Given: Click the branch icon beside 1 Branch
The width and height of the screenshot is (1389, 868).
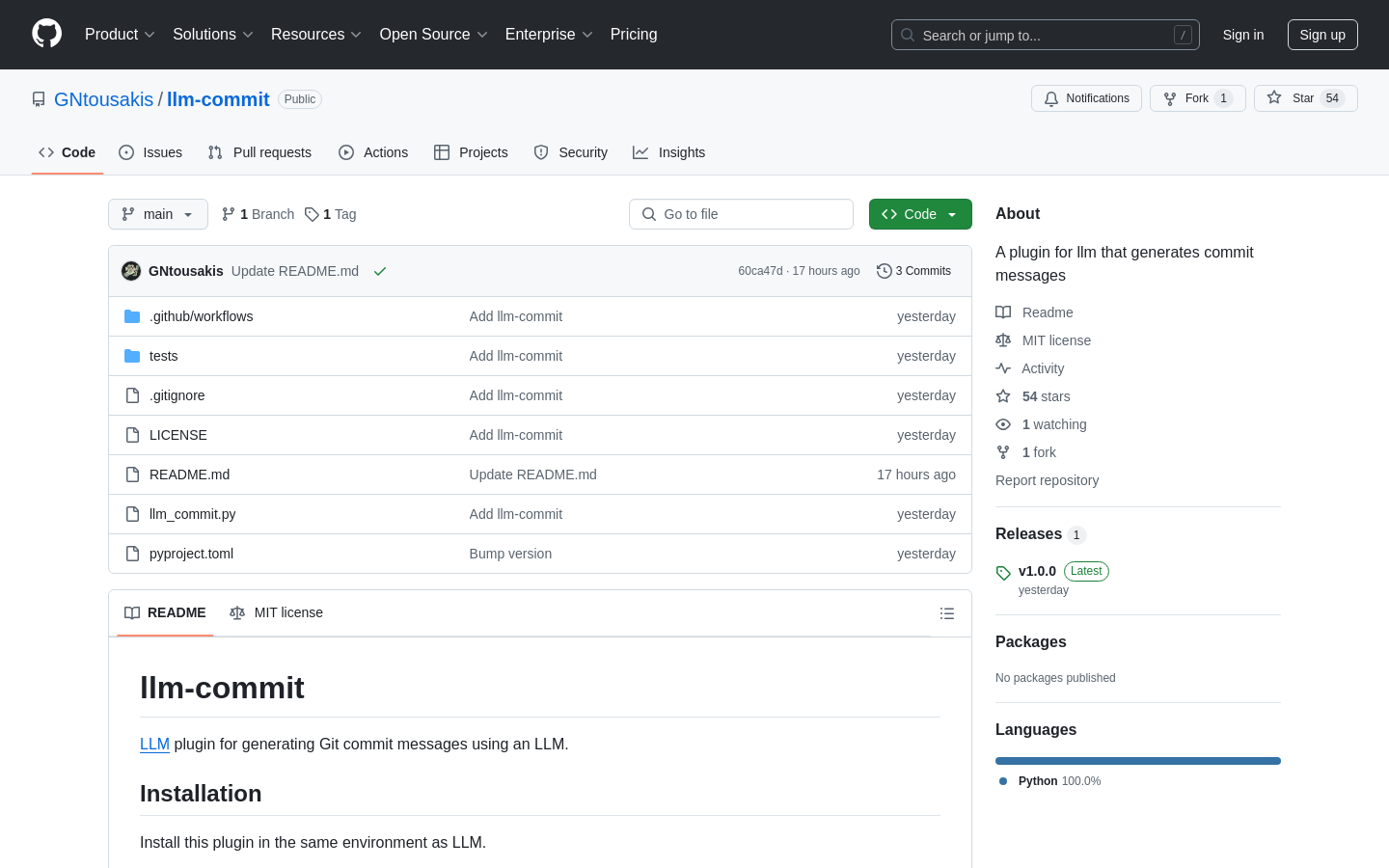Looking at the screenshot, I should click(x=229, y=214).
